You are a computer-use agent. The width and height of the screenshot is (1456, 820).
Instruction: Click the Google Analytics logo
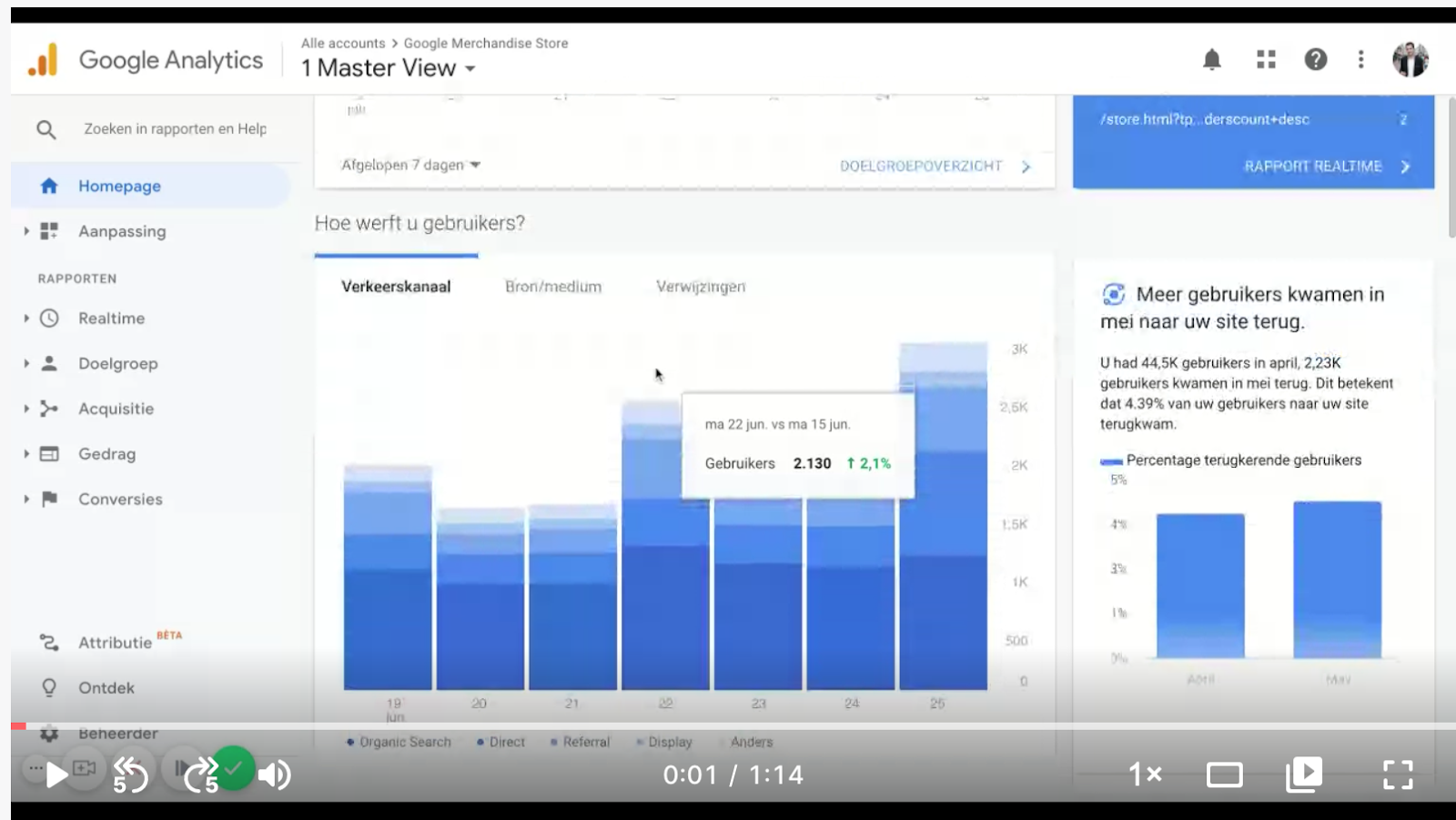coord(146,60)
